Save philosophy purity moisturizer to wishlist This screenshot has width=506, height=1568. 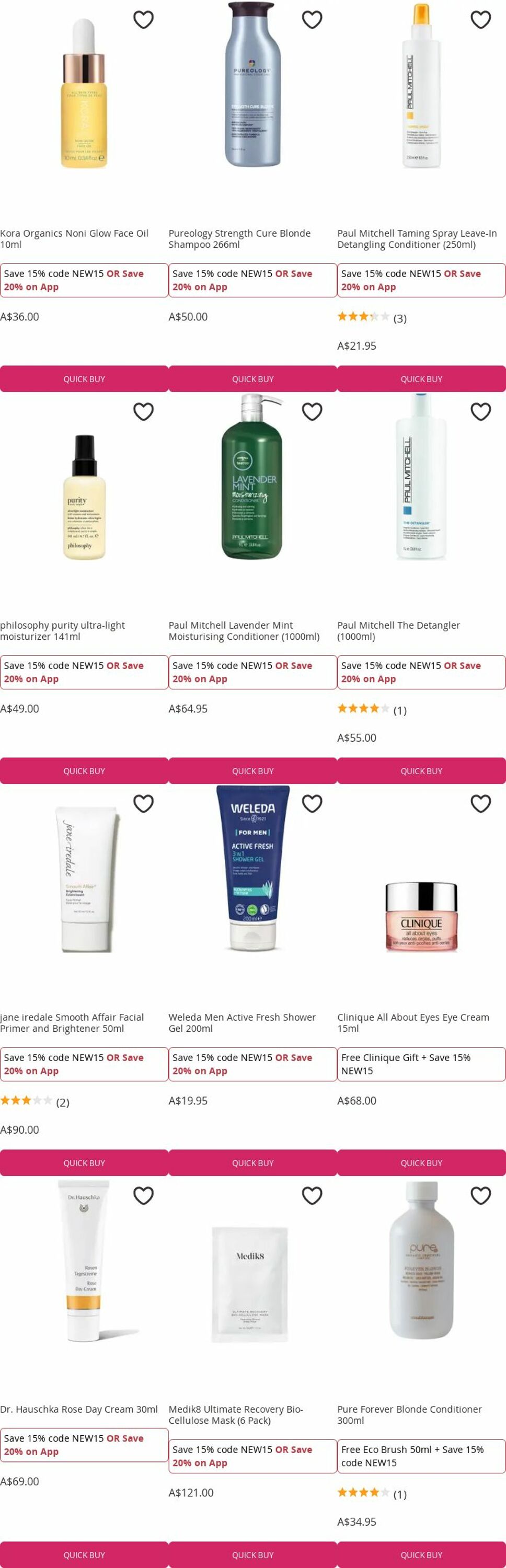coord(143,412)
